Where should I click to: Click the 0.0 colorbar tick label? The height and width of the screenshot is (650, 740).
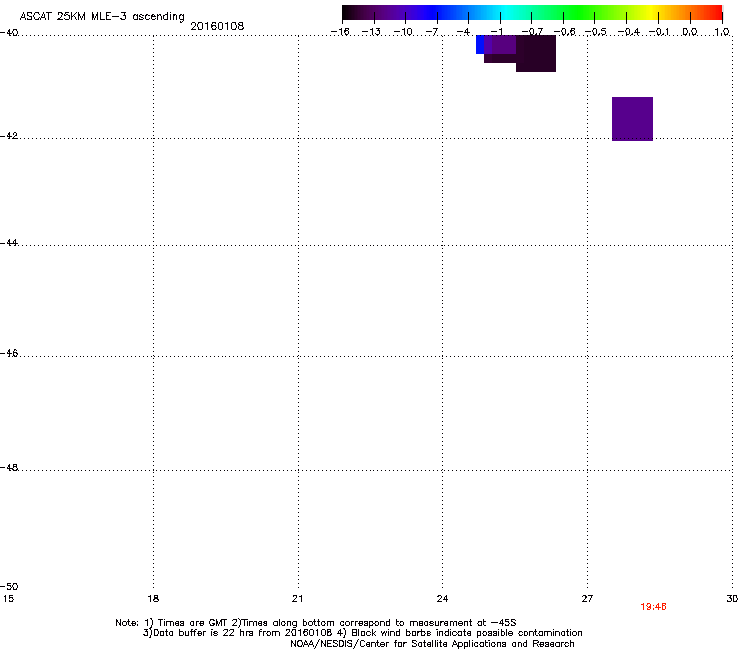tap(690, 32)
